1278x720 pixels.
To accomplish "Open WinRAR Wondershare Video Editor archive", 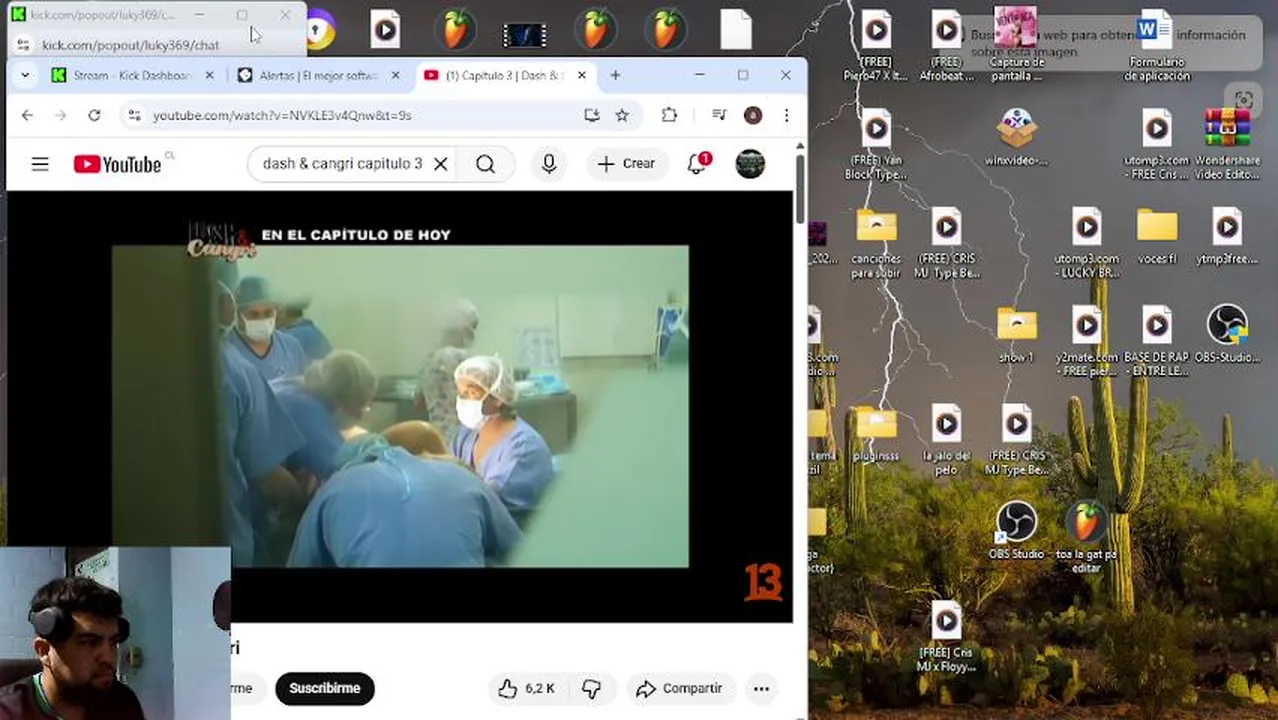I will [x=1227, y=145].
